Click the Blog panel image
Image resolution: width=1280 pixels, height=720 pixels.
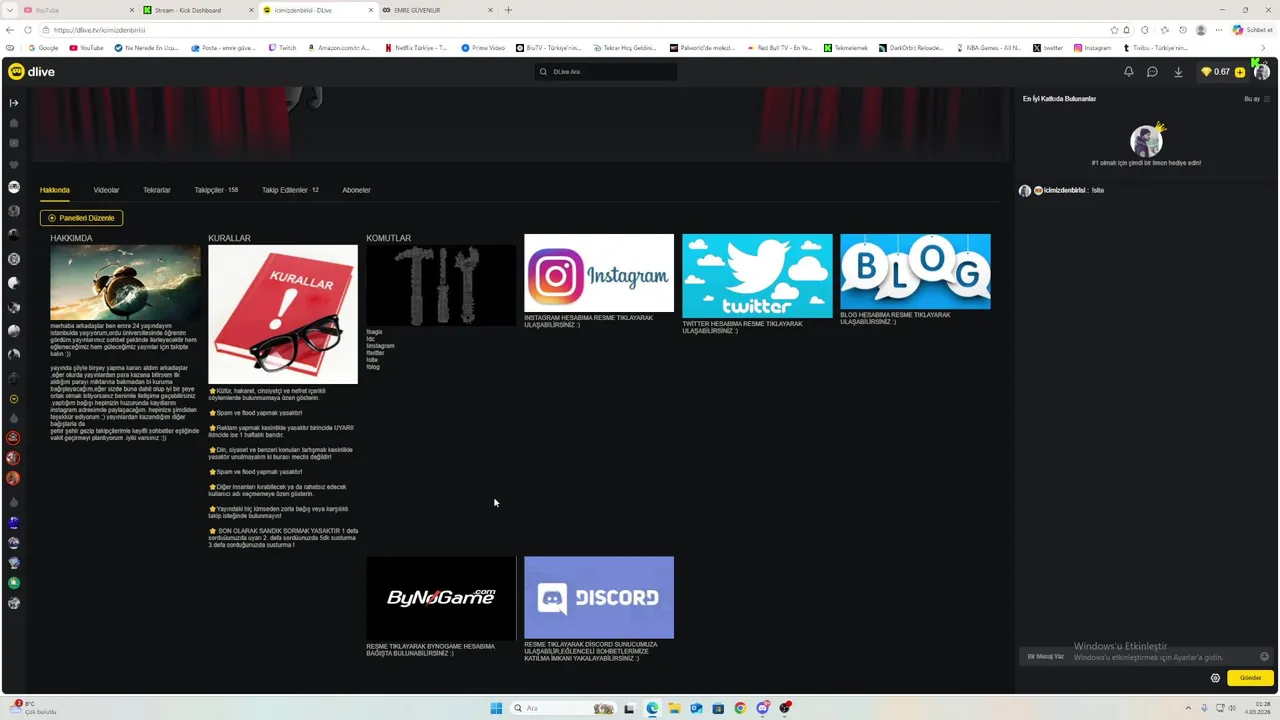[x=915, y=271]
